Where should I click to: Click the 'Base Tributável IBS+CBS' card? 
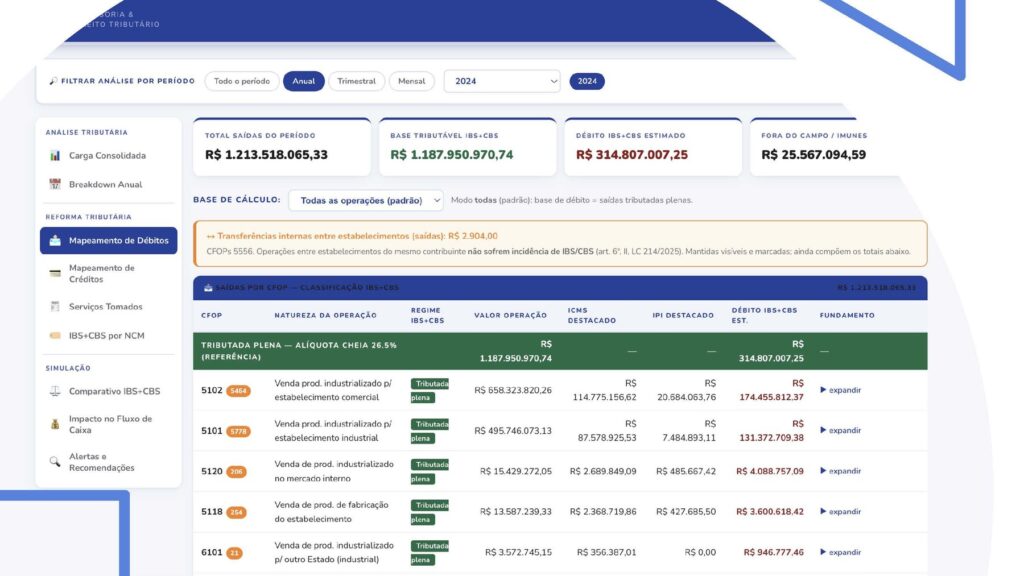[x=468, y=147]
